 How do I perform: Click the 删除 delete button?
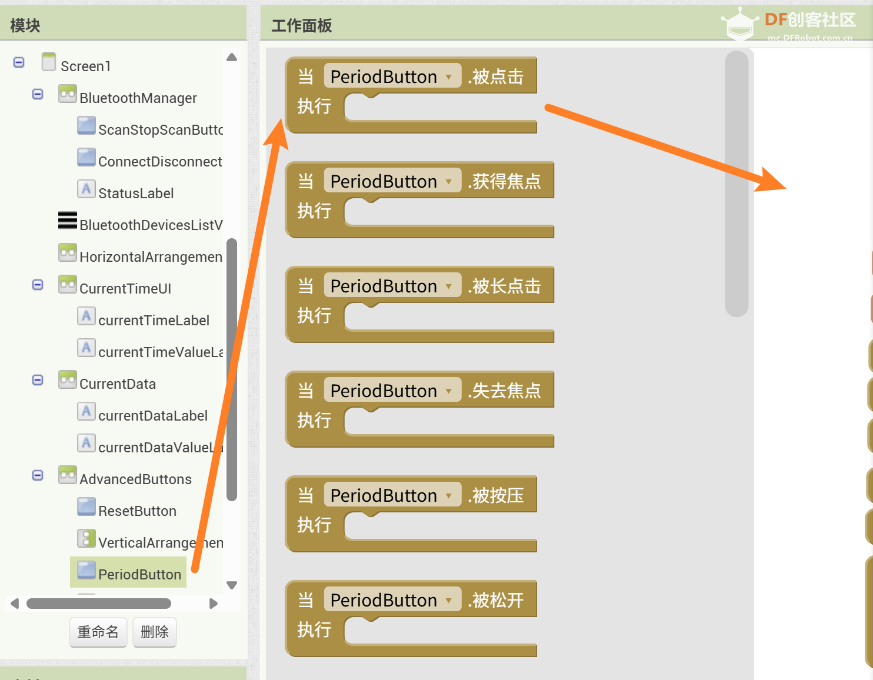155,632
